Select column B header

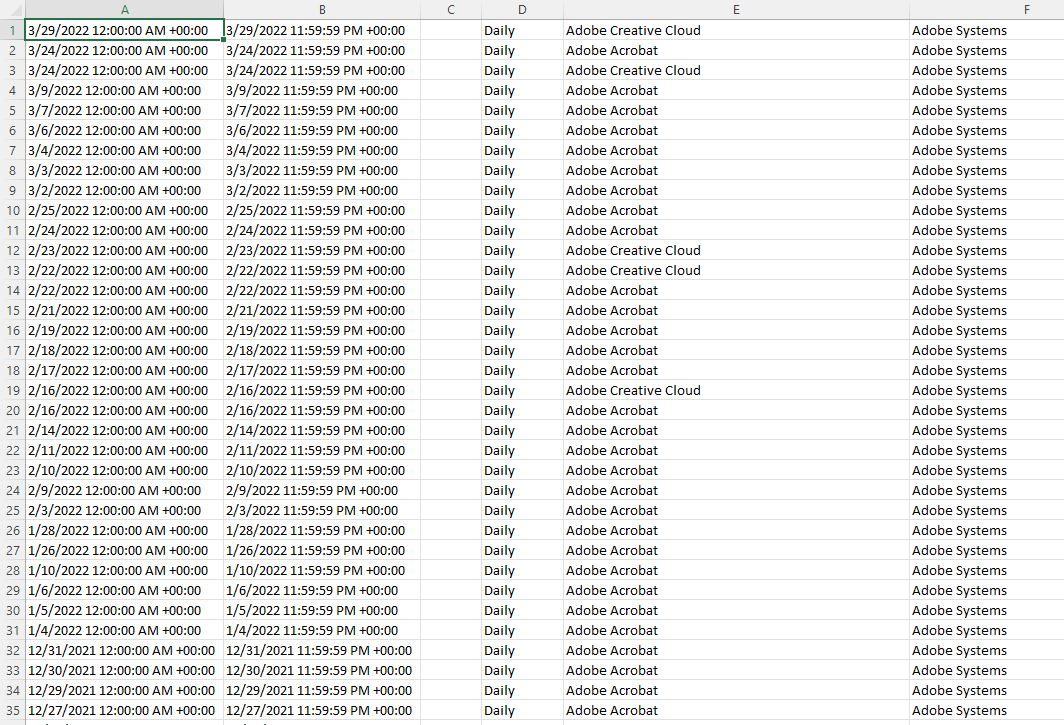point(322,10)
